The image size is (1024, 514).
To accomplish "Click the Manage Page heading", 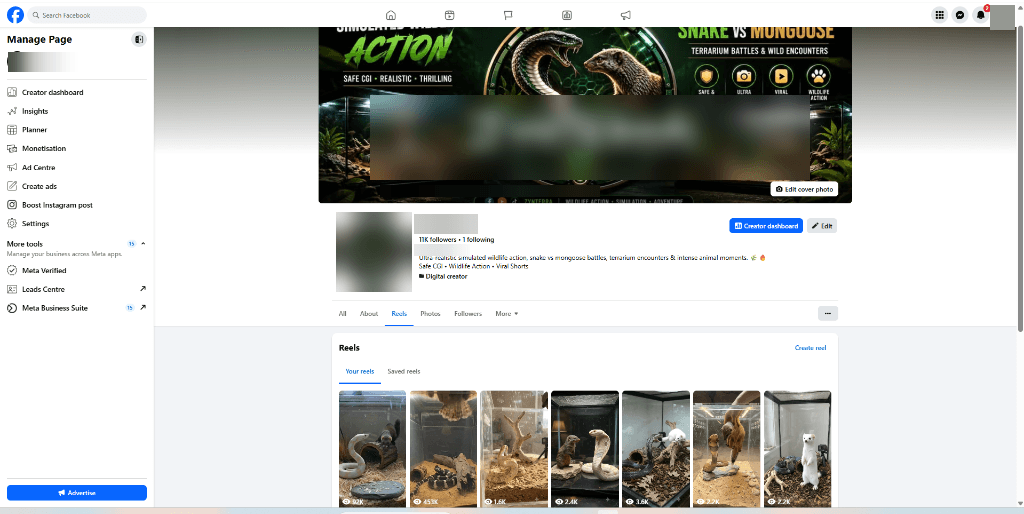I will pos(40,40).
